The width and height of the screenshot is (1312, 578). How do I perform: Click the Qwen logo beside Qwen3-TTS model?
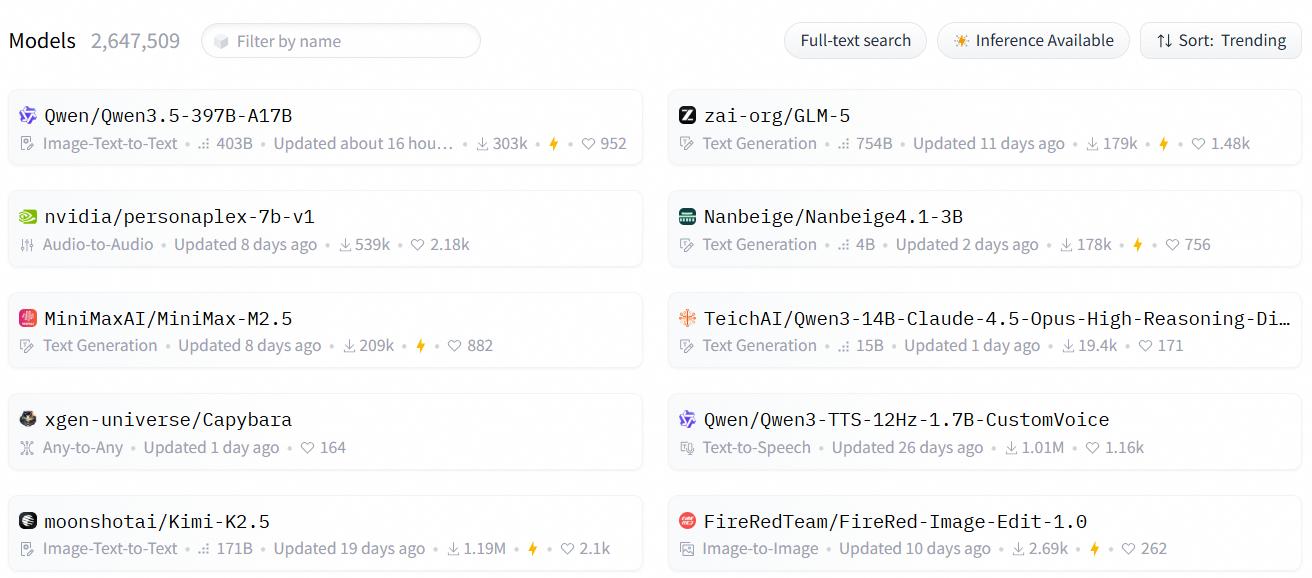[687, 420]
